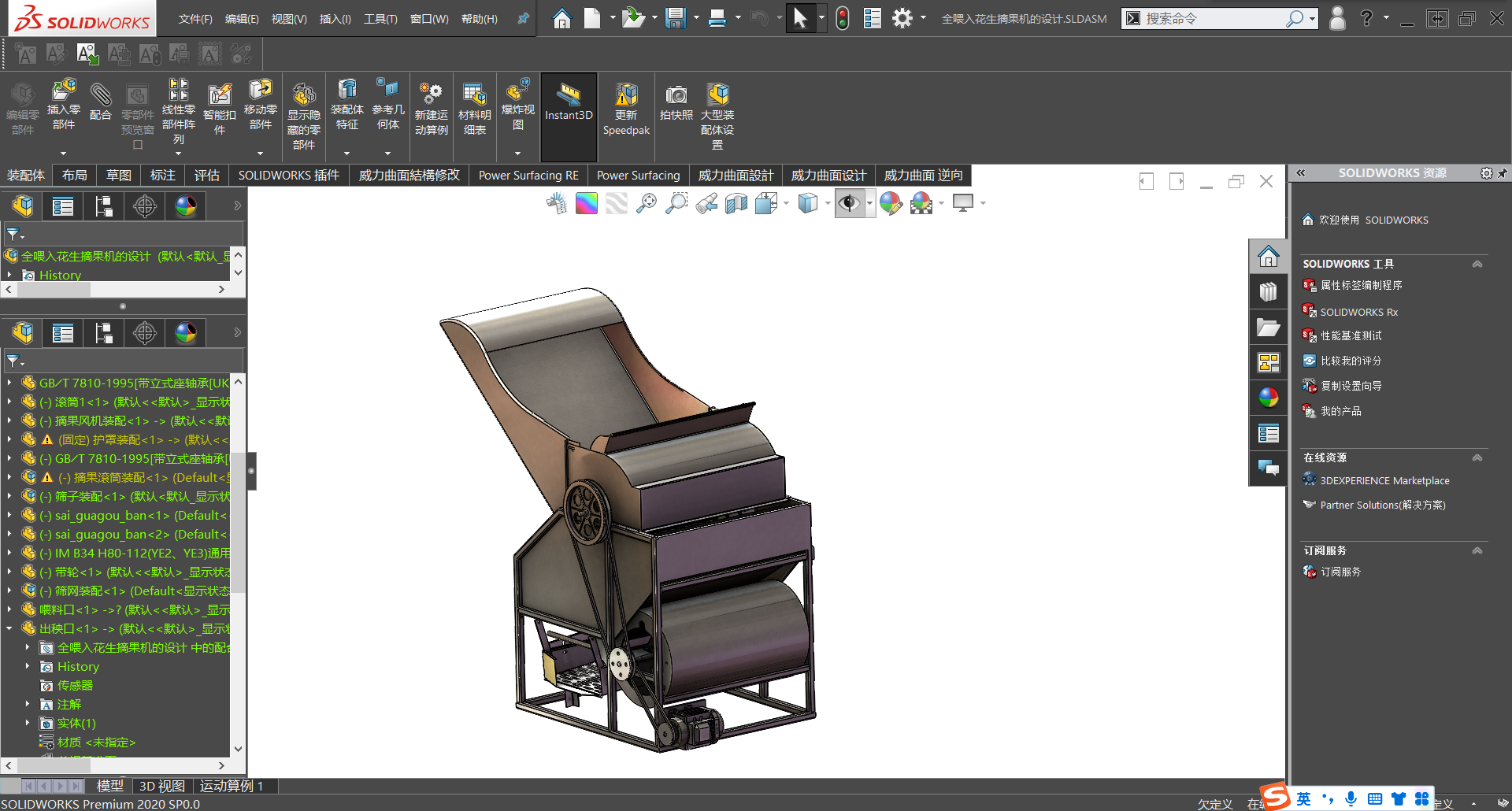Image resolution: width=1512 pixels, height=811 pixels.
Task: Click the search commands input field
Action: (1213, 19)
